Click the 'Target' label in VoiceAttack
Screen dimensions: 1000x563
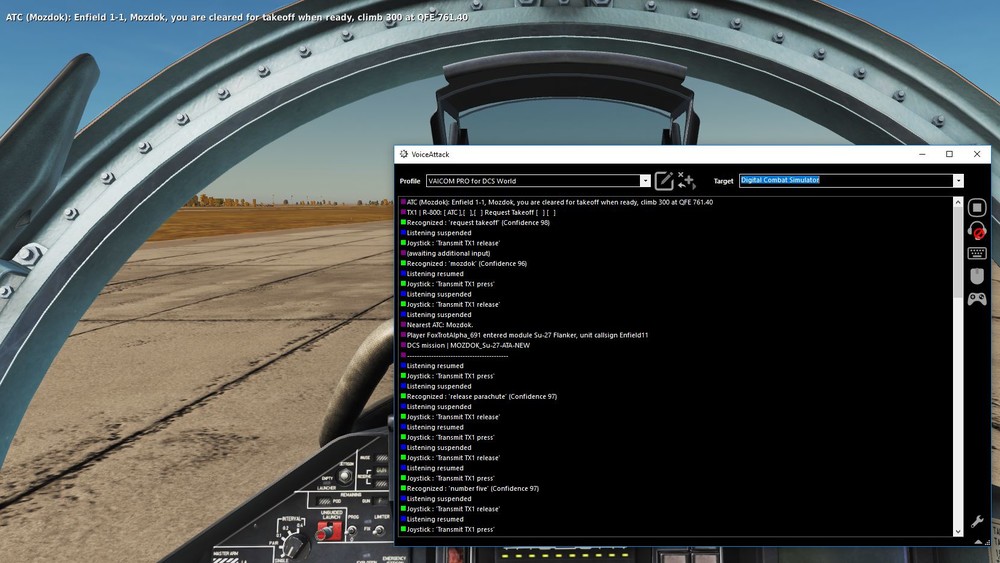(723, 181)
